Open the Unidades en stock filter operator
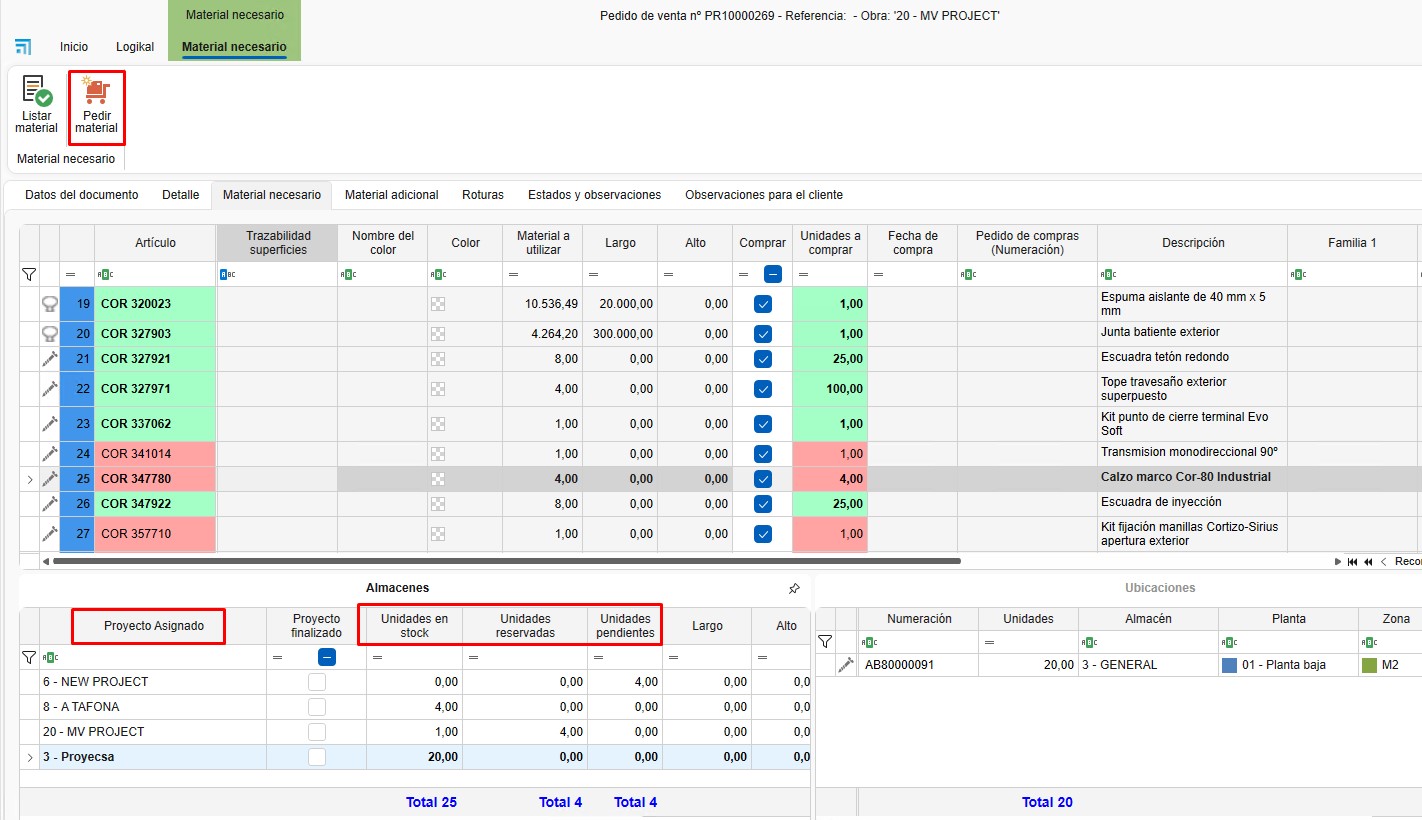Screen dimensions: 1422x820 tap(376, 657)
